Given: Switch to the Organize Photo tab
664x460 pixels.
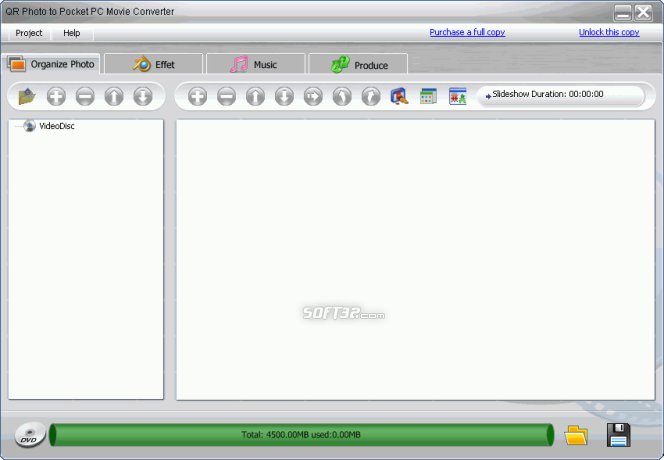Looking at the screenshot, I should point(51,64).
